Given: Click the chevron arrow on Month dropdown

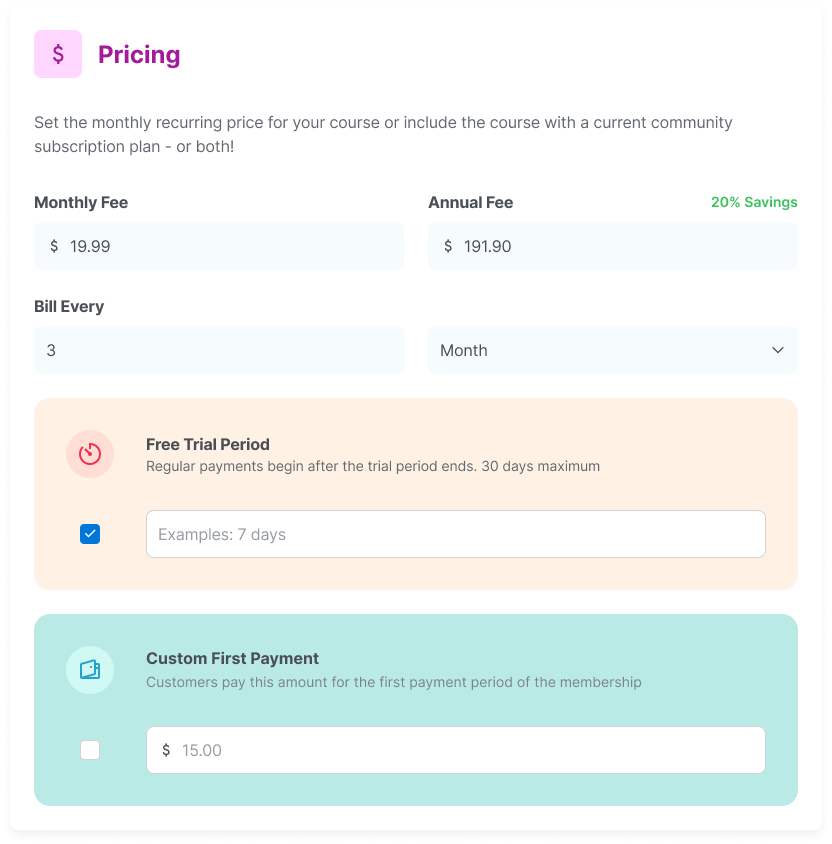Looking at the screenshot, I should point(778,350).
